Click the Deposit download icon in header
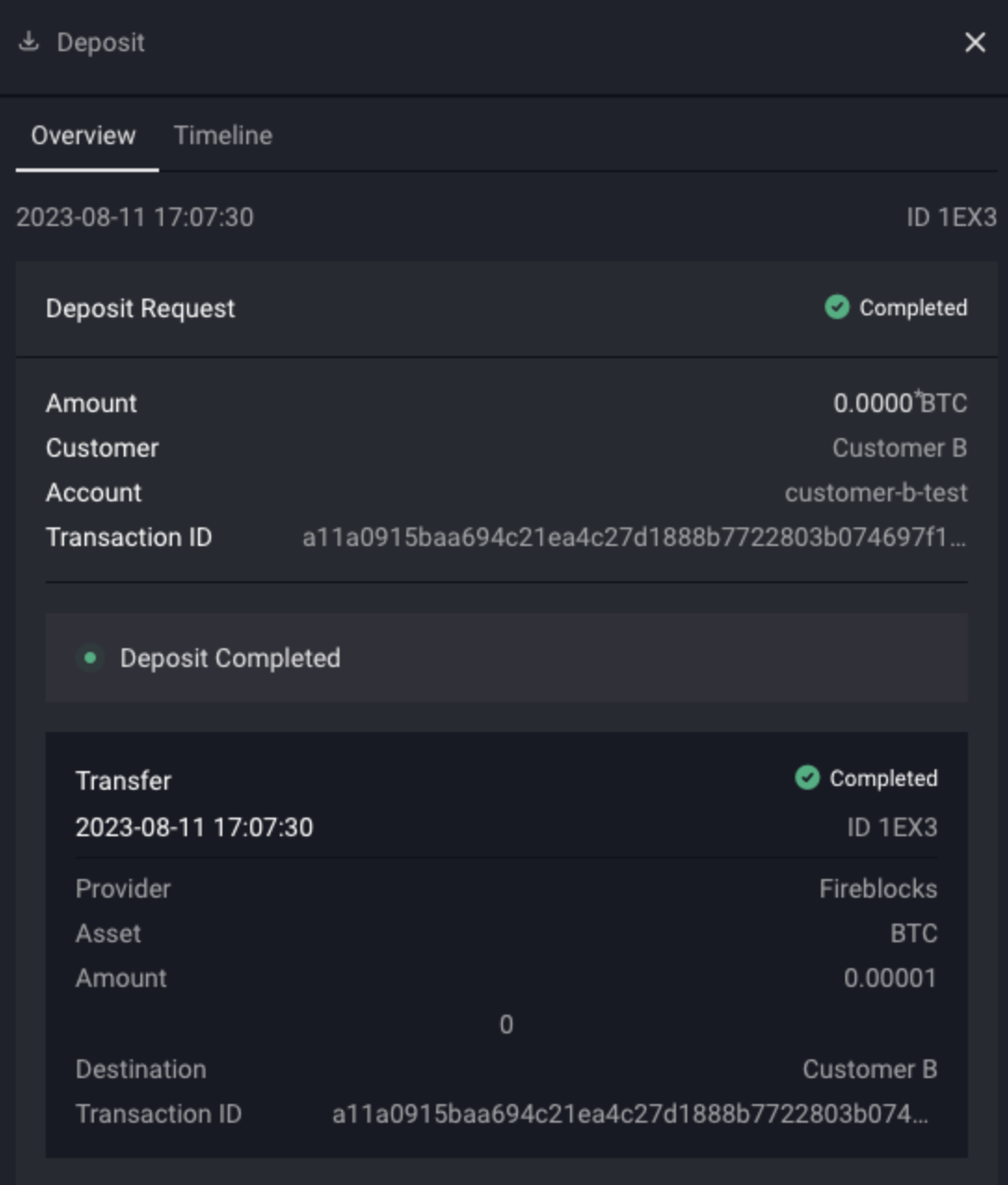 (29, 42)
